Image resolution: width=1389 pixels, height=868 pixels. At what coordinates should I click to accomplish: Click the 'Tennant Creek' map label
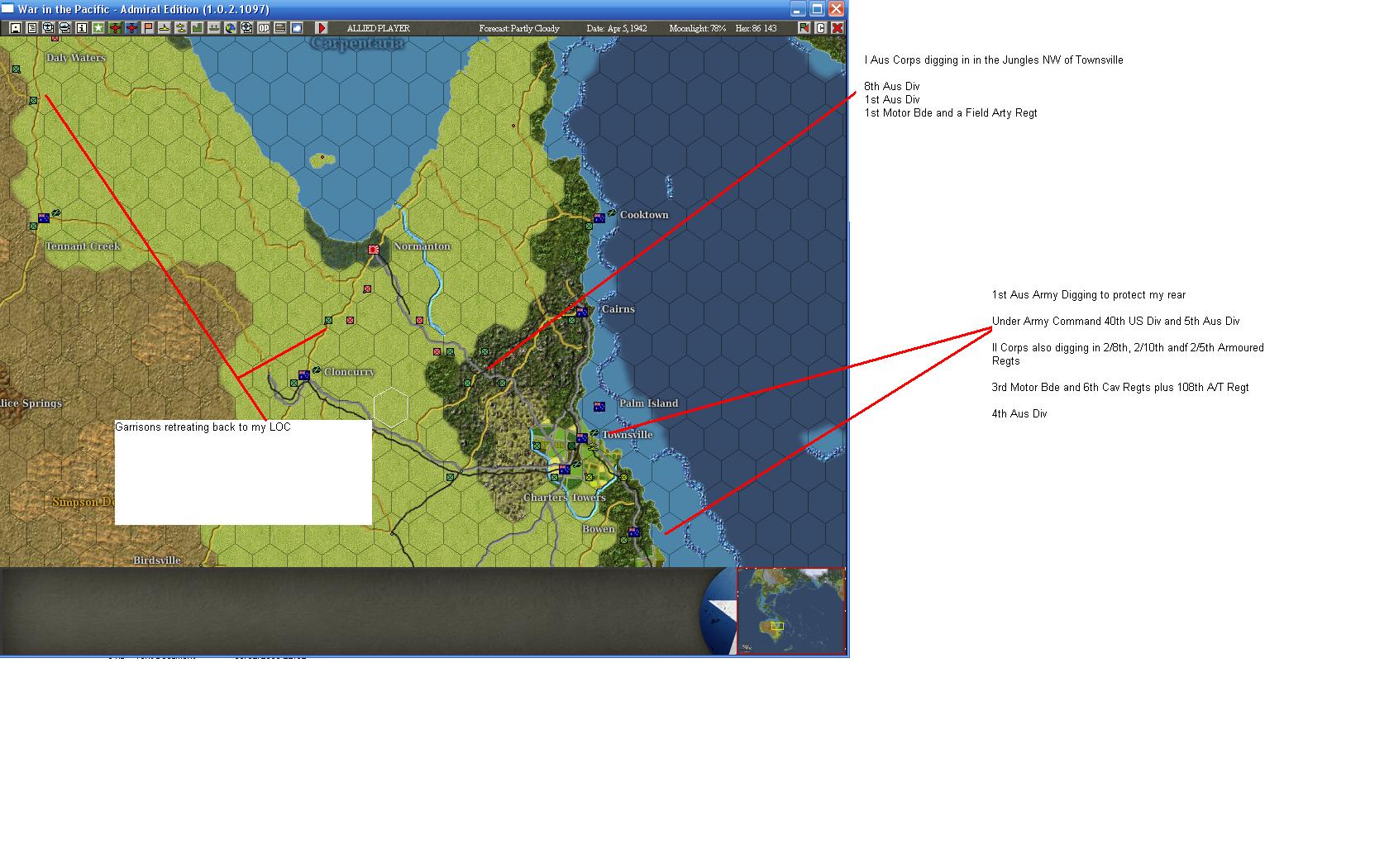[83, 246]
